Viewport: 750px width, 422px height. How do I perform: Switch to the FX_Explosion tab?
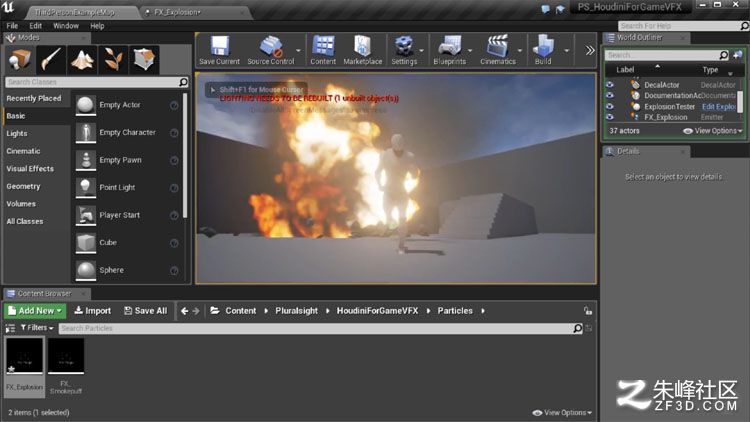[x=177, y=12]
